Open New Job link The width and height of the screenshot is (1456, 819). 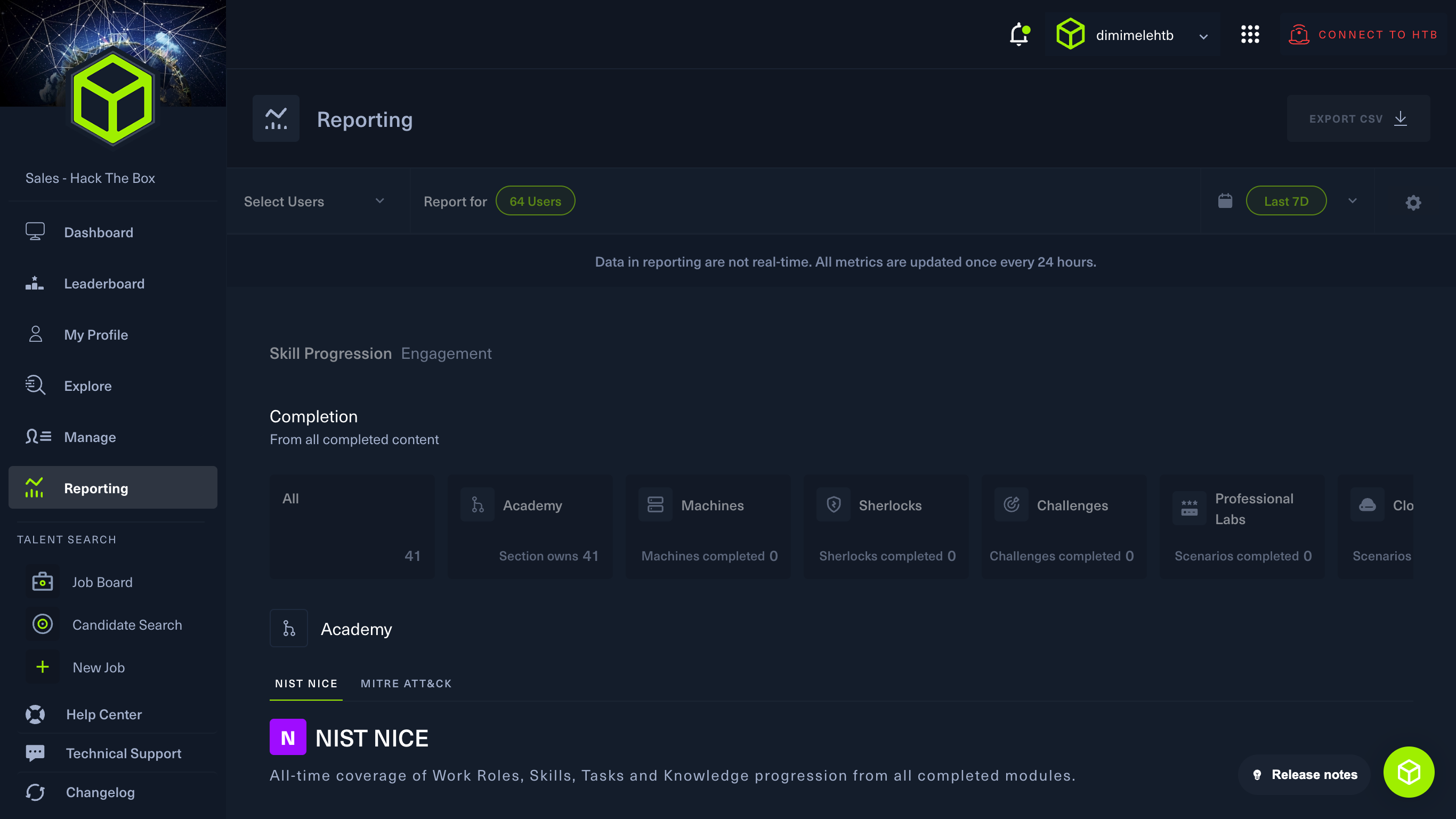(x=99, y=668)
